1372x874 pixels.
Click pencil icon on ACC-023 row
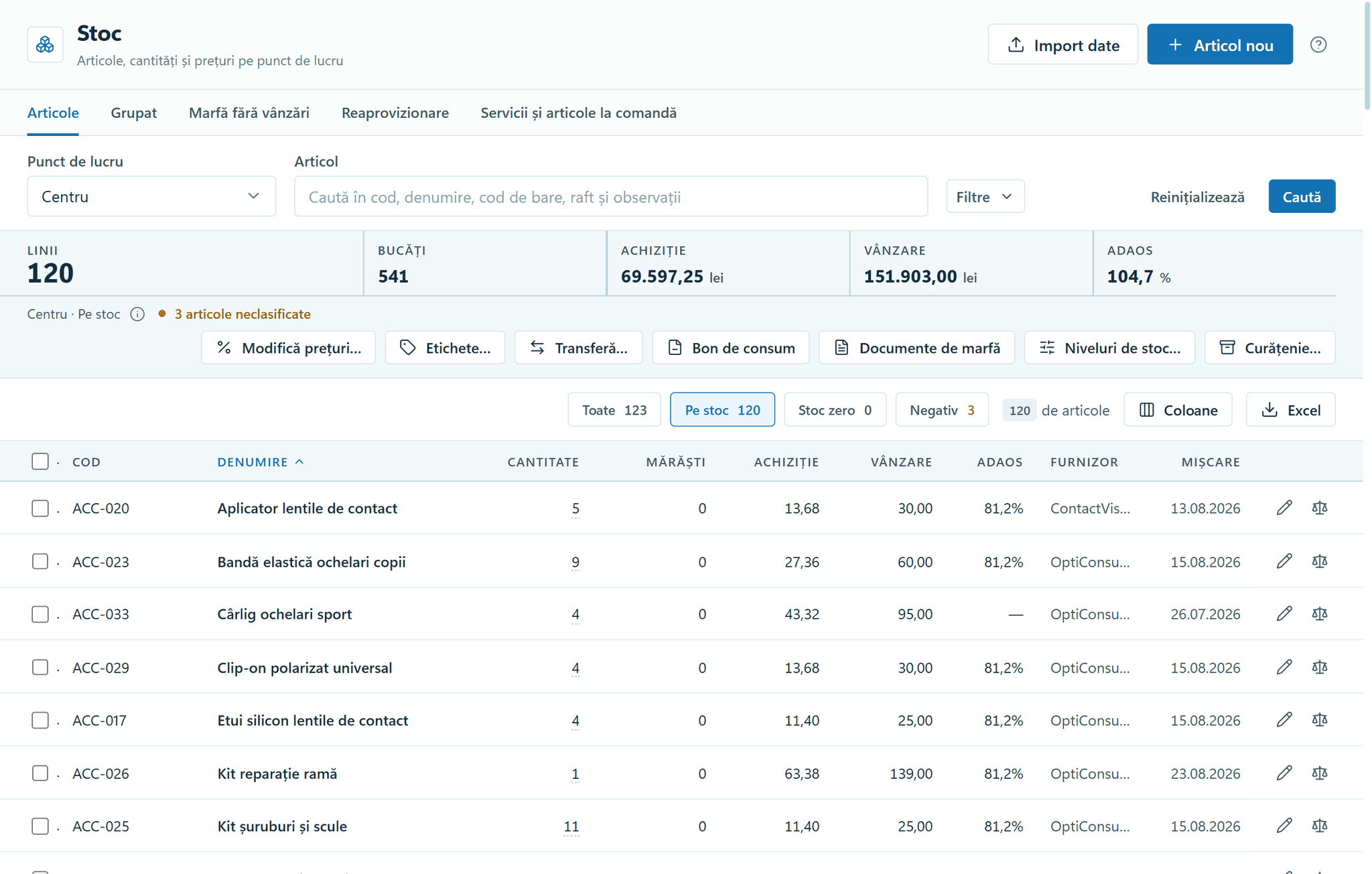[x=1284, y=561]
